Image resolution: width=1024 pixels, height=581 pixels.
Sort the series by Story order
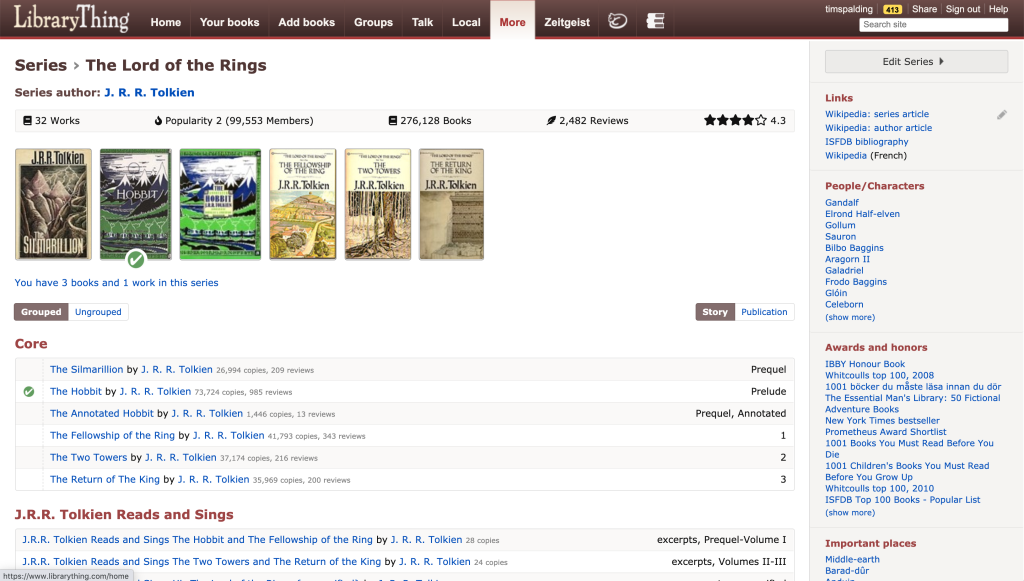(x=715, y=312)
